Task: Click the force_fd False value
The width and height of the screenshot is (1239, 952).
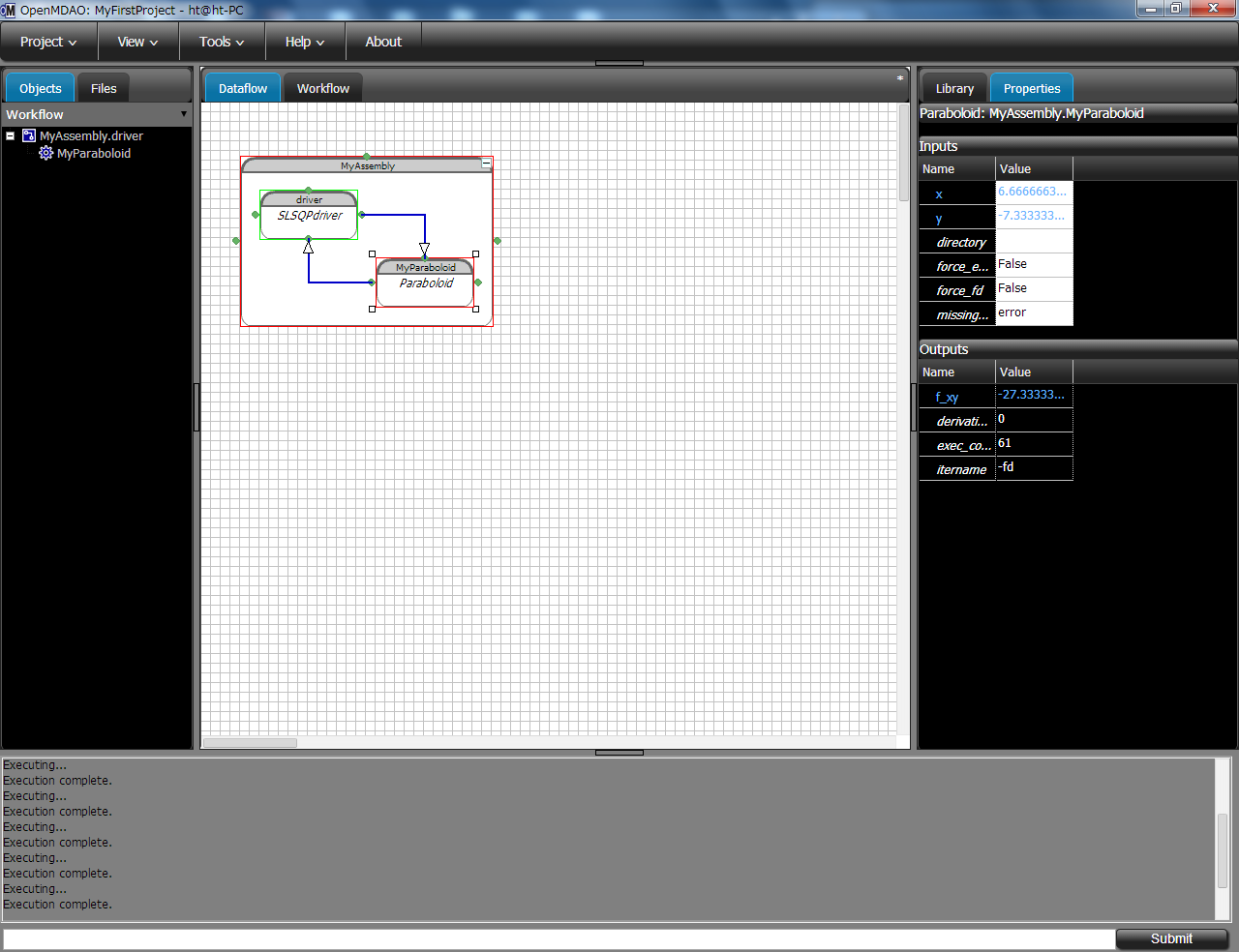Action: coord(1034,288)
